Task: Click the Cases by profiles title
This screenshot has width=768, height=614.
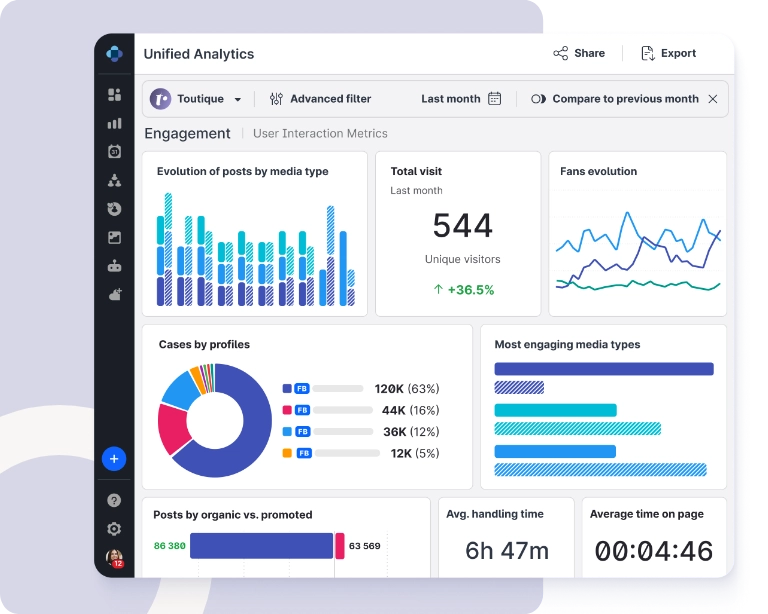Action: coord(204,345)
